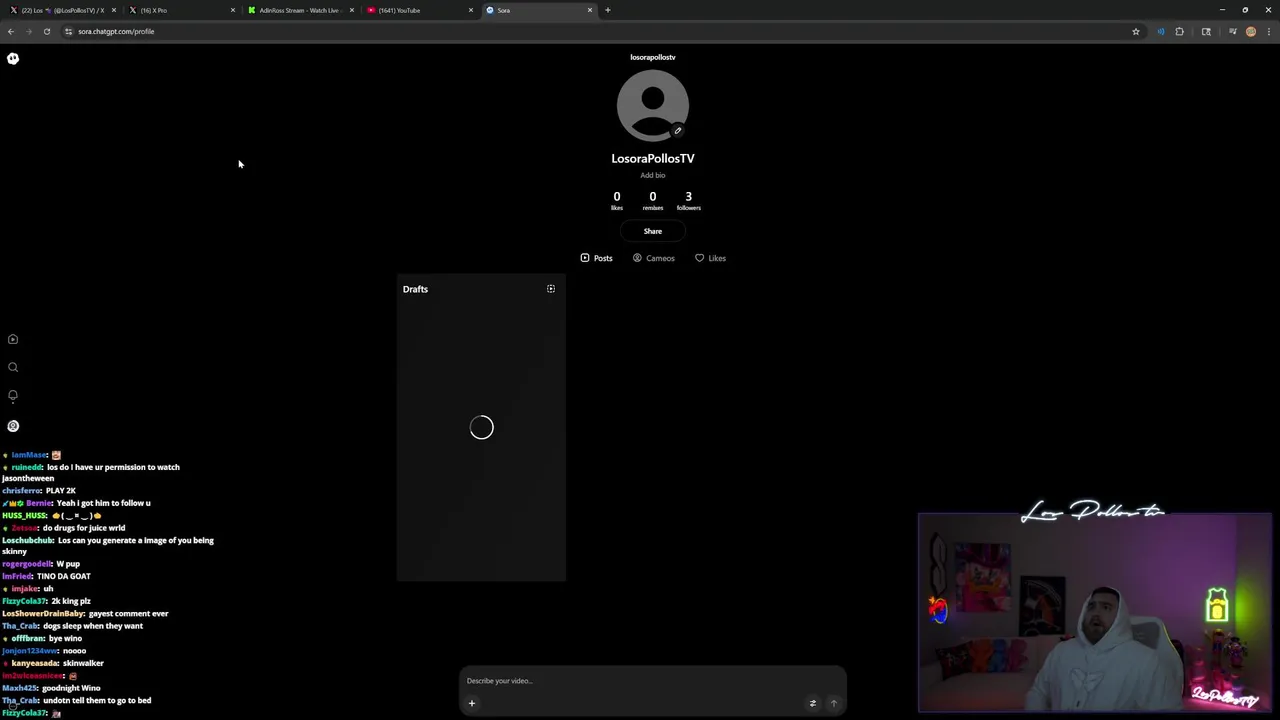Open the Drafts card thumbnail

tap(481, 428)
